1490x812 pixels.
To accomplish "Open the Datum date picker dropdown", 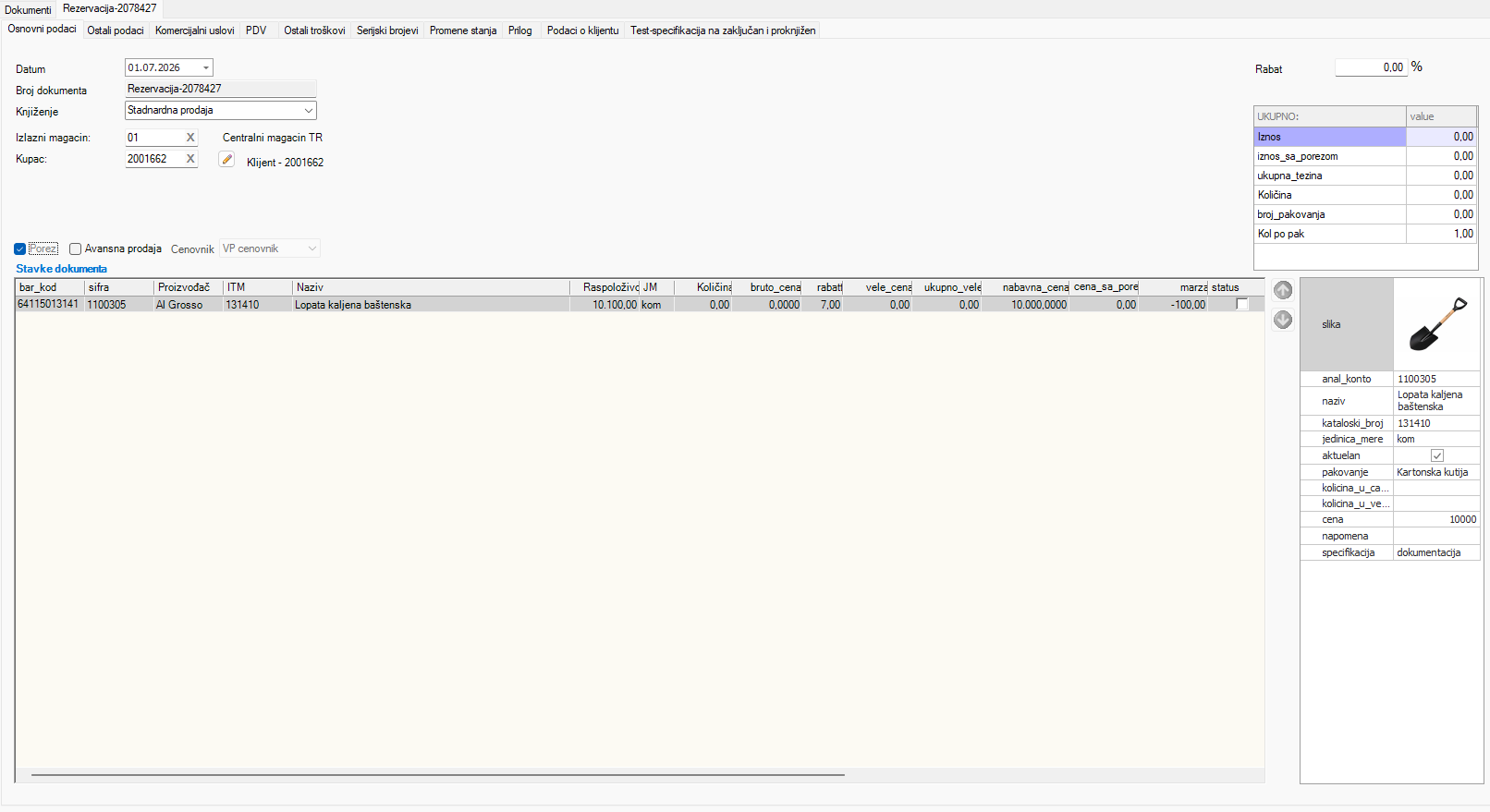I will click(205, 67).
